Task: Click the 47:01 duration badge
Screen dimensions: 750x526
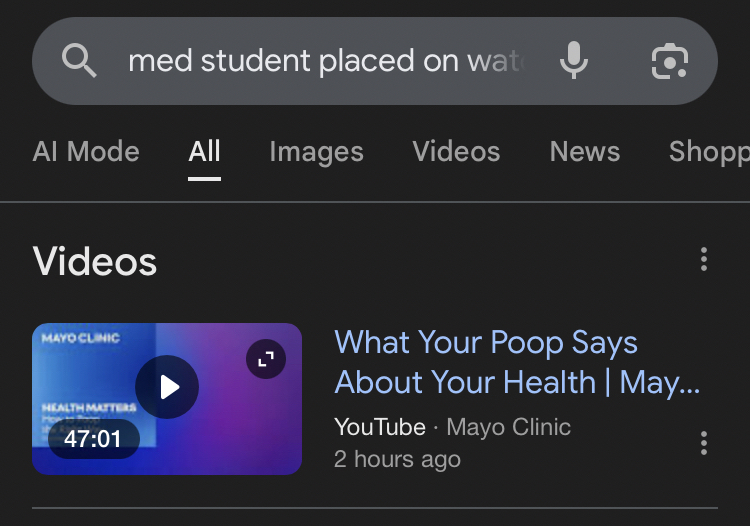Action: pyautogui.click(x=93, y=439)
